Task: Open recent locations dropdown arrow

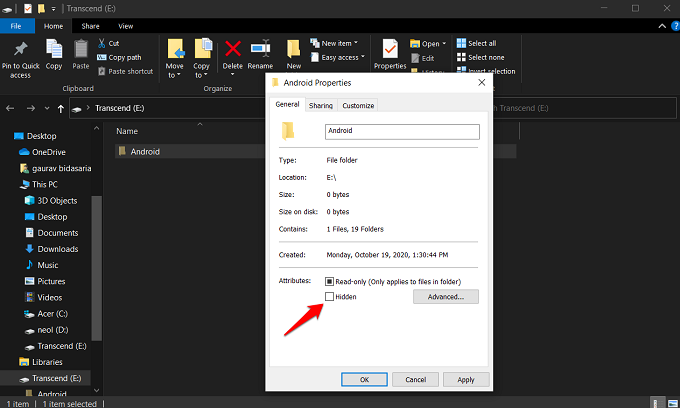Action: [x=47, y=108]
